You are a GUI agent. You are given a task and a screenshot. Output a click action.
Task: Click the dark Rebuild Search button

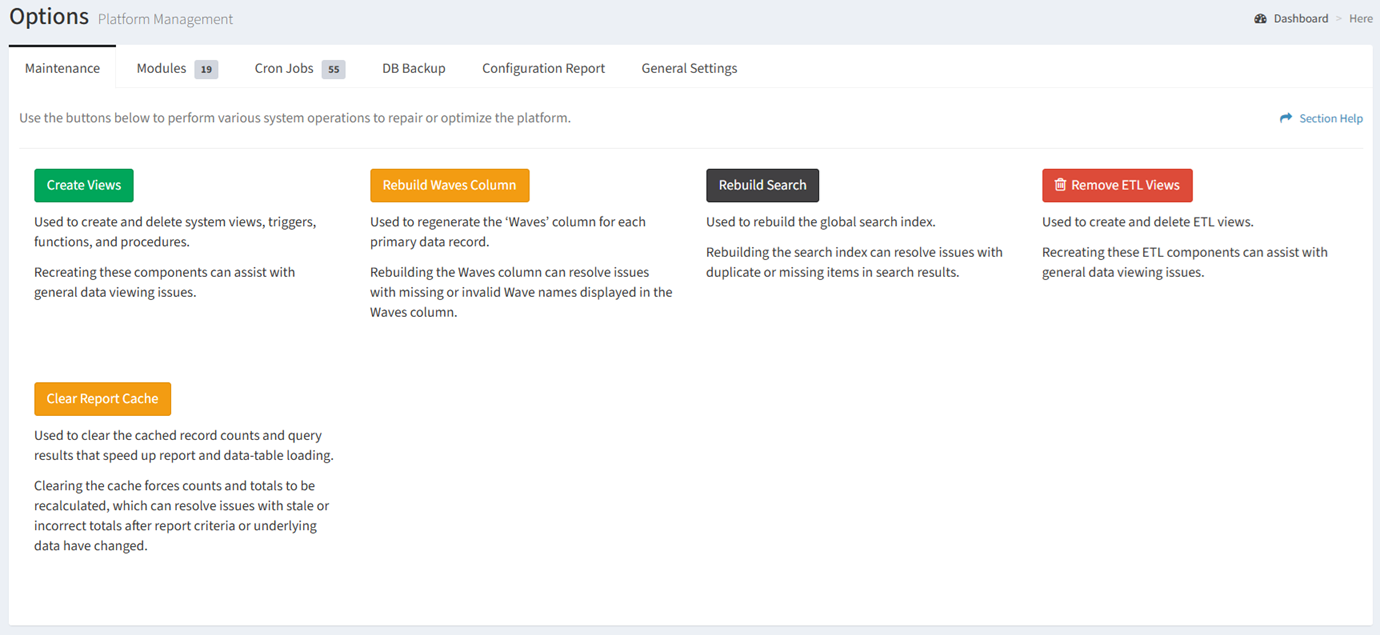click(762, 185)
